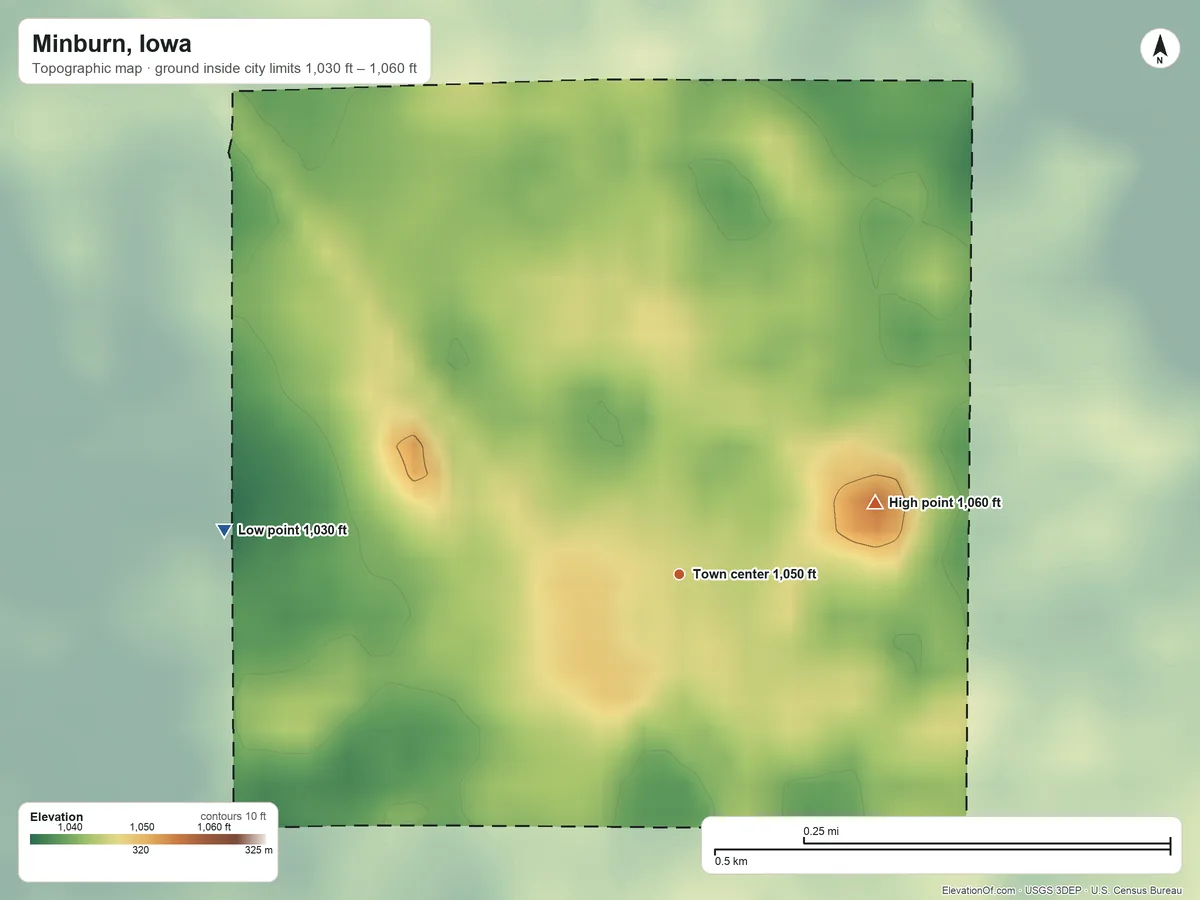
Task: Click the USGS 3DEP attribution text
Action: [1051, 890]
